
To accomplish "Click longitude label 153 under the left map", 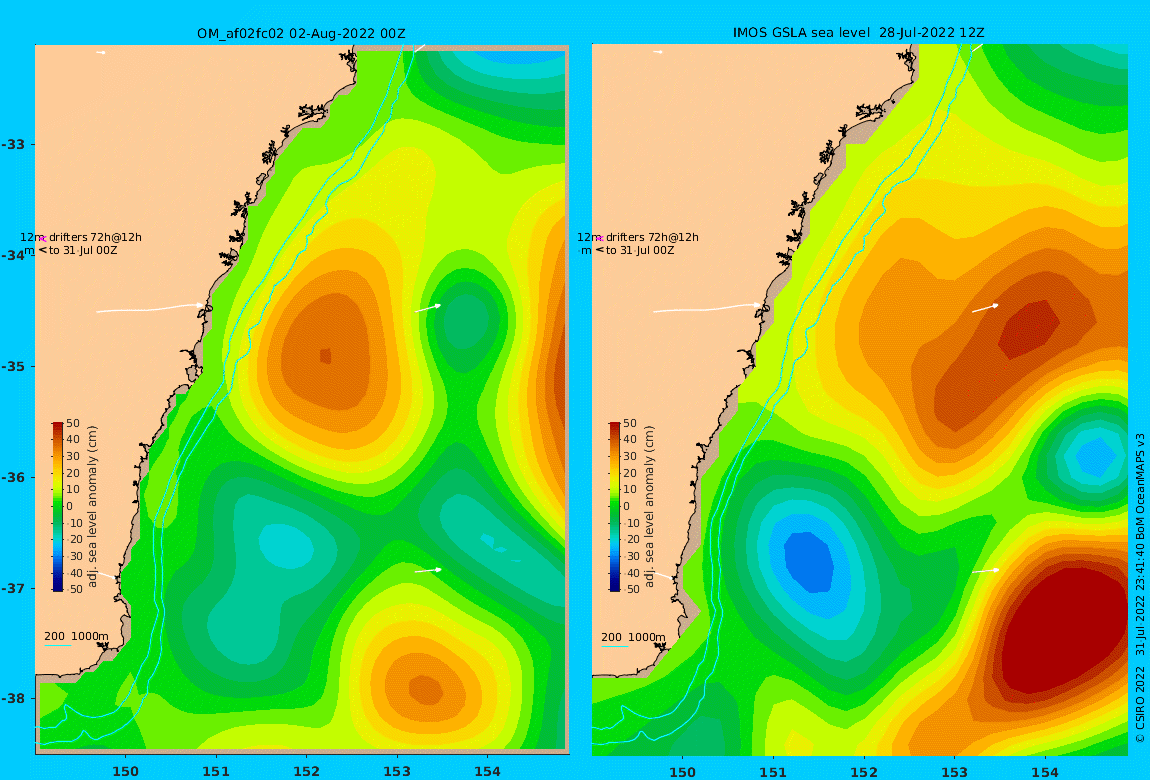I will [397, 771].
